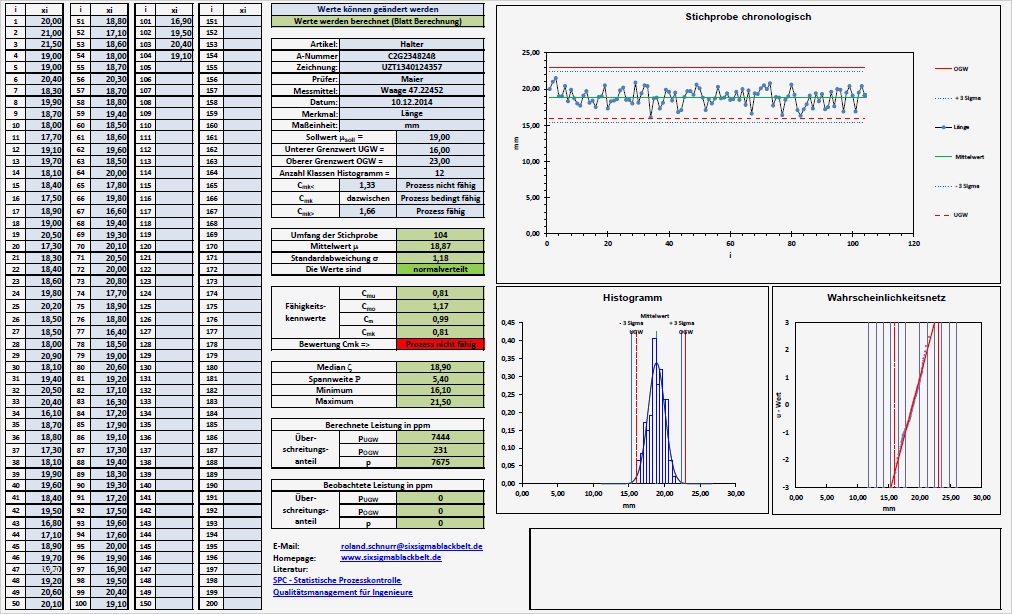
Task: Select the Median value 18,90
Action: click(x=440, y=367)
